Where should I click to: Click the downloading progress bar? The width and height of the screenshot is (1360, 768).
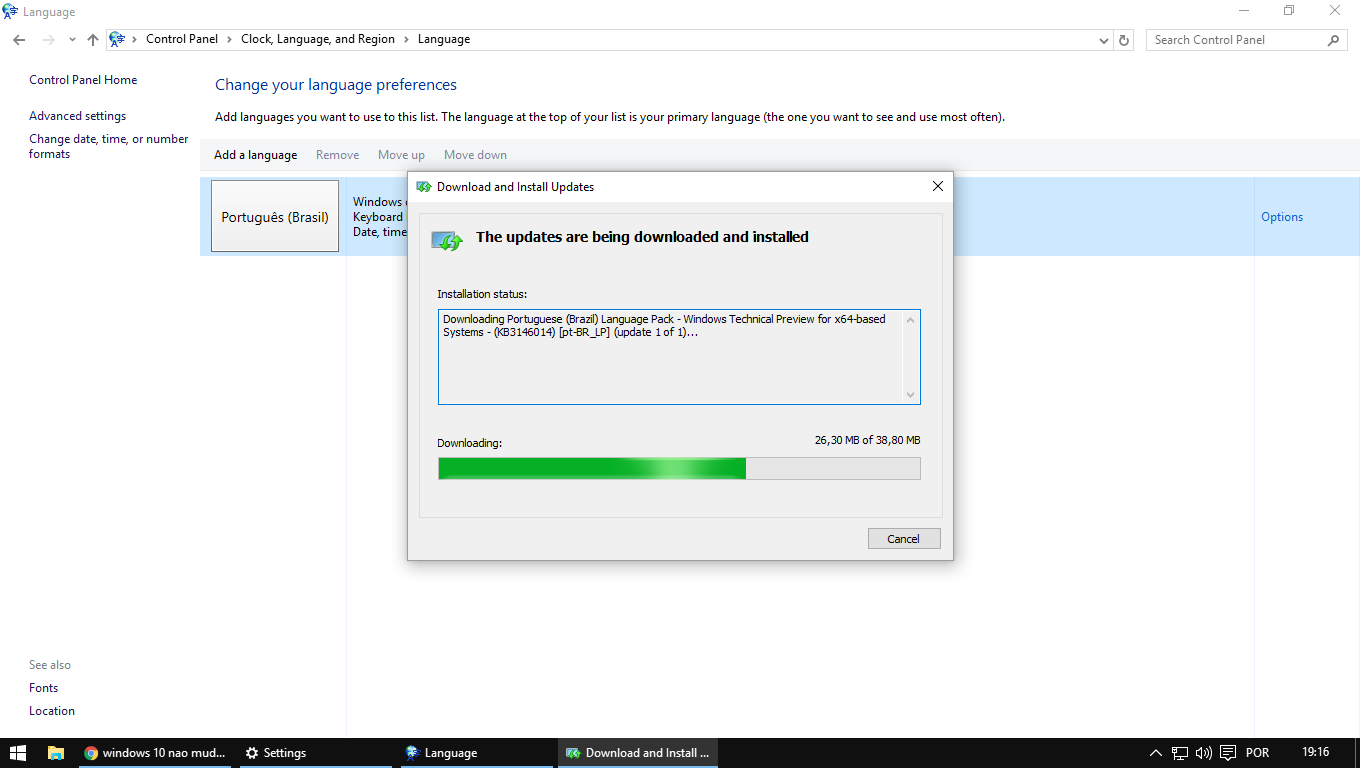coord(679,468)
